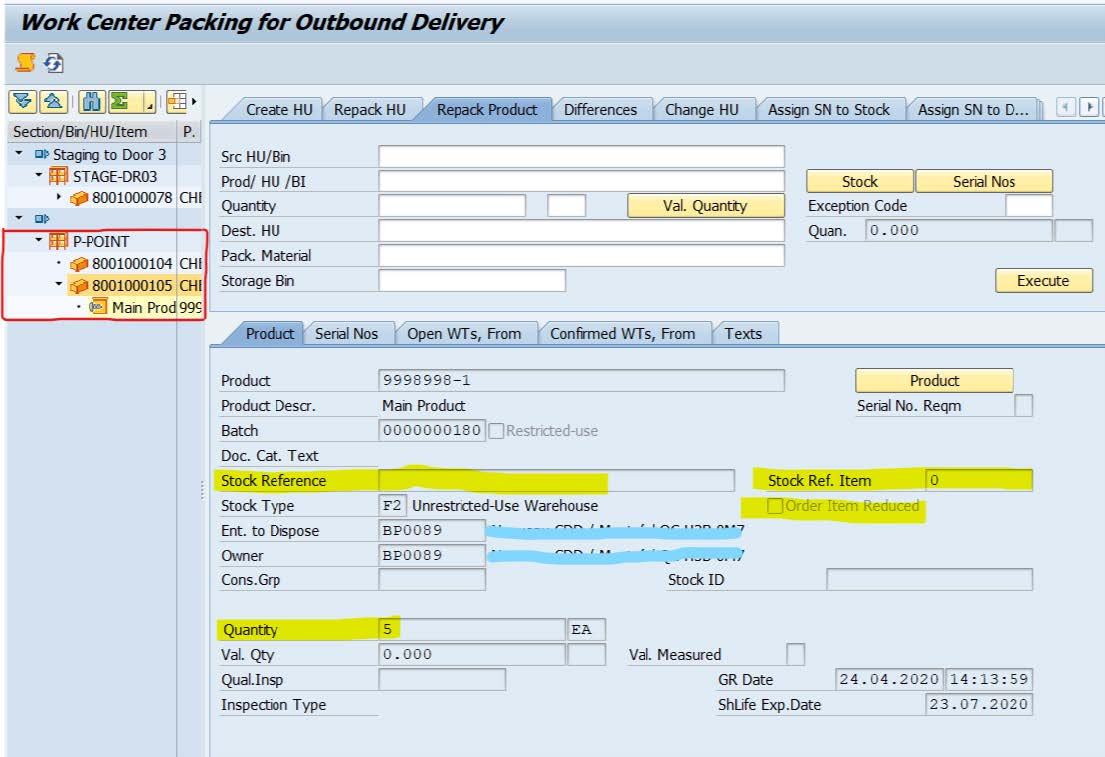This screenshot has height=757, width=1105.
Task: Click the Src HU/Bin input field
Action: (581, 157)
